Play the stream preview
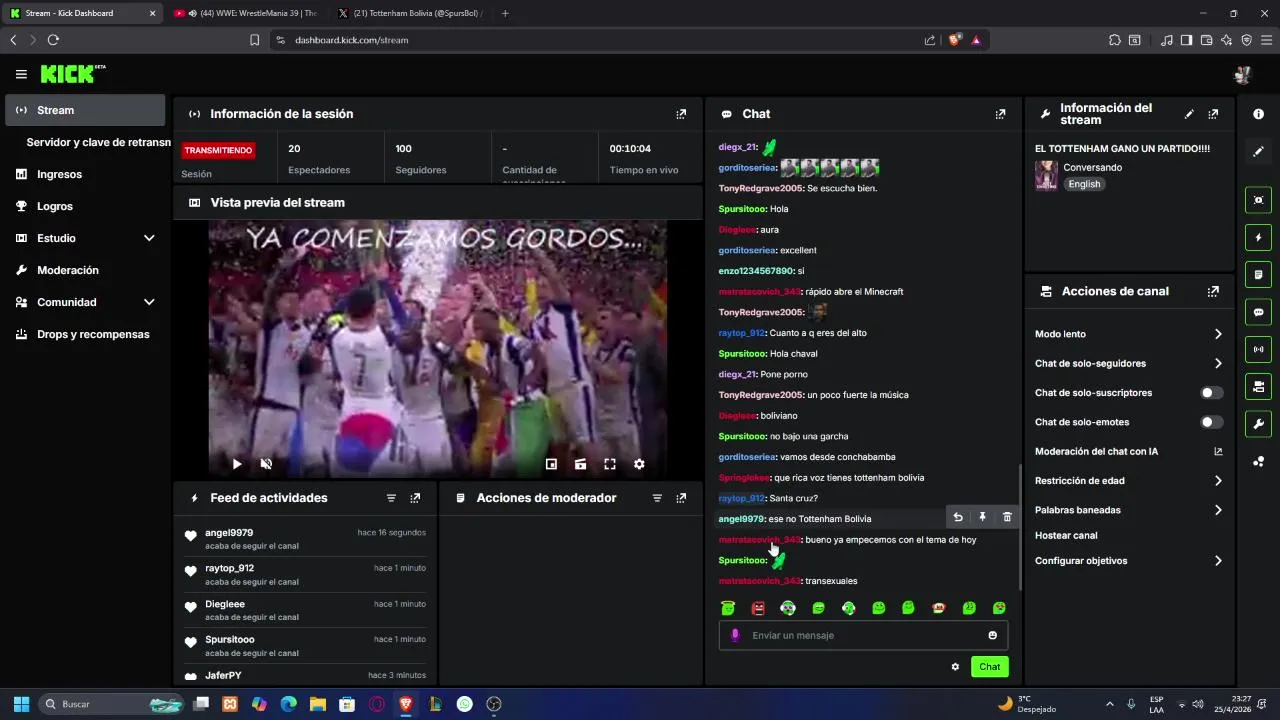Viewport: 1280px width, 720px height. pos(237,464)
